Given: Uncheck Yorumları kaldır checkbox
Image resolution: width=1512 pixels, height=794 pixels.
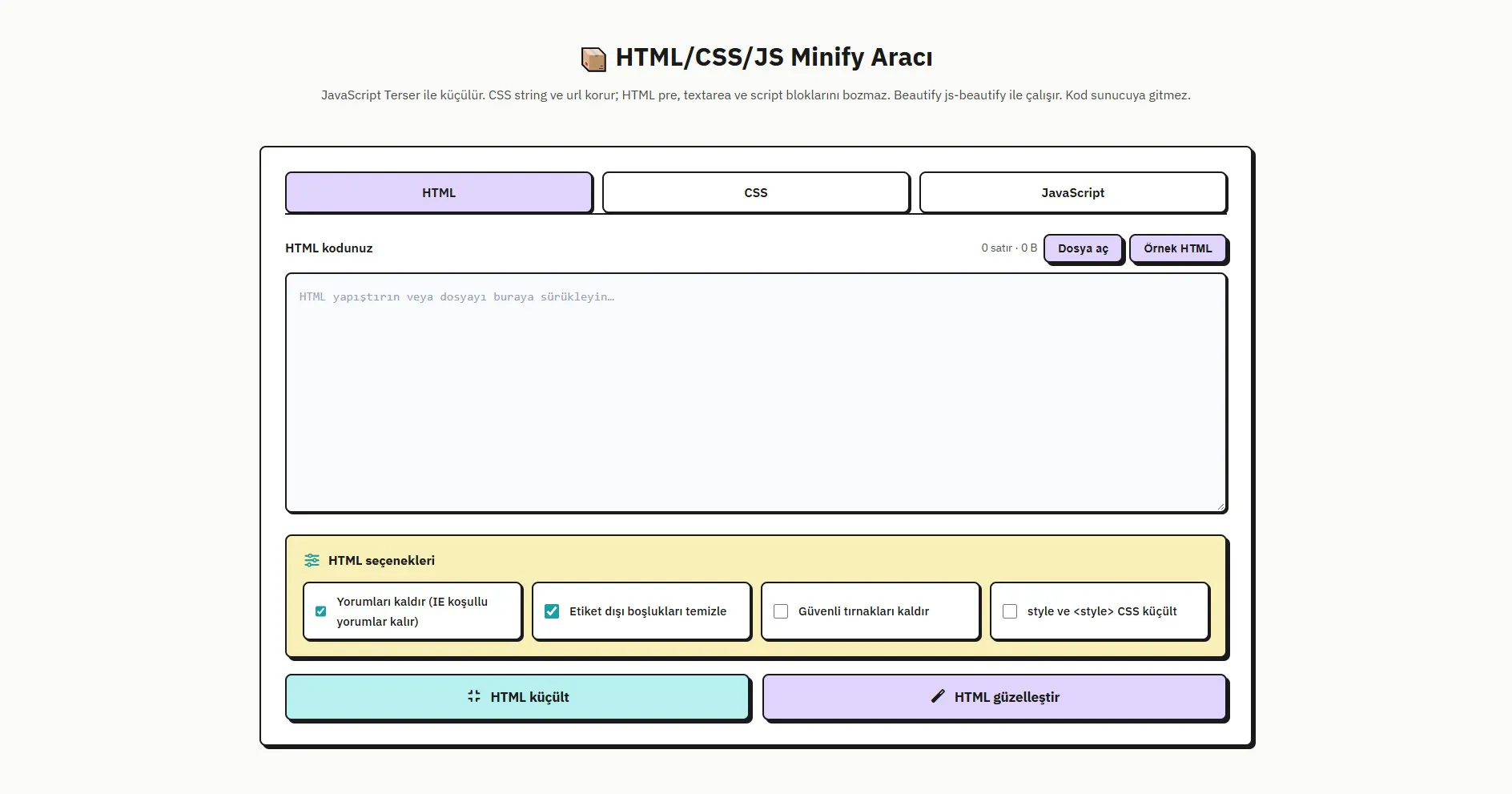Looking at the screenshot, I should [x=320, y=611].
